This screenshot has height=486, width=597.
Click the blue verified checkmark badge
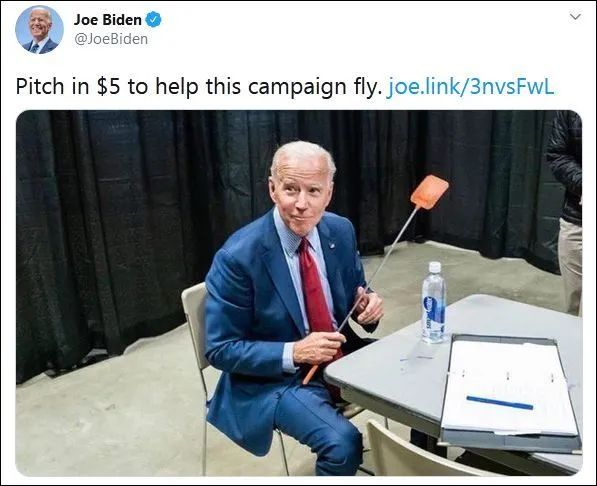pos(153,19)
